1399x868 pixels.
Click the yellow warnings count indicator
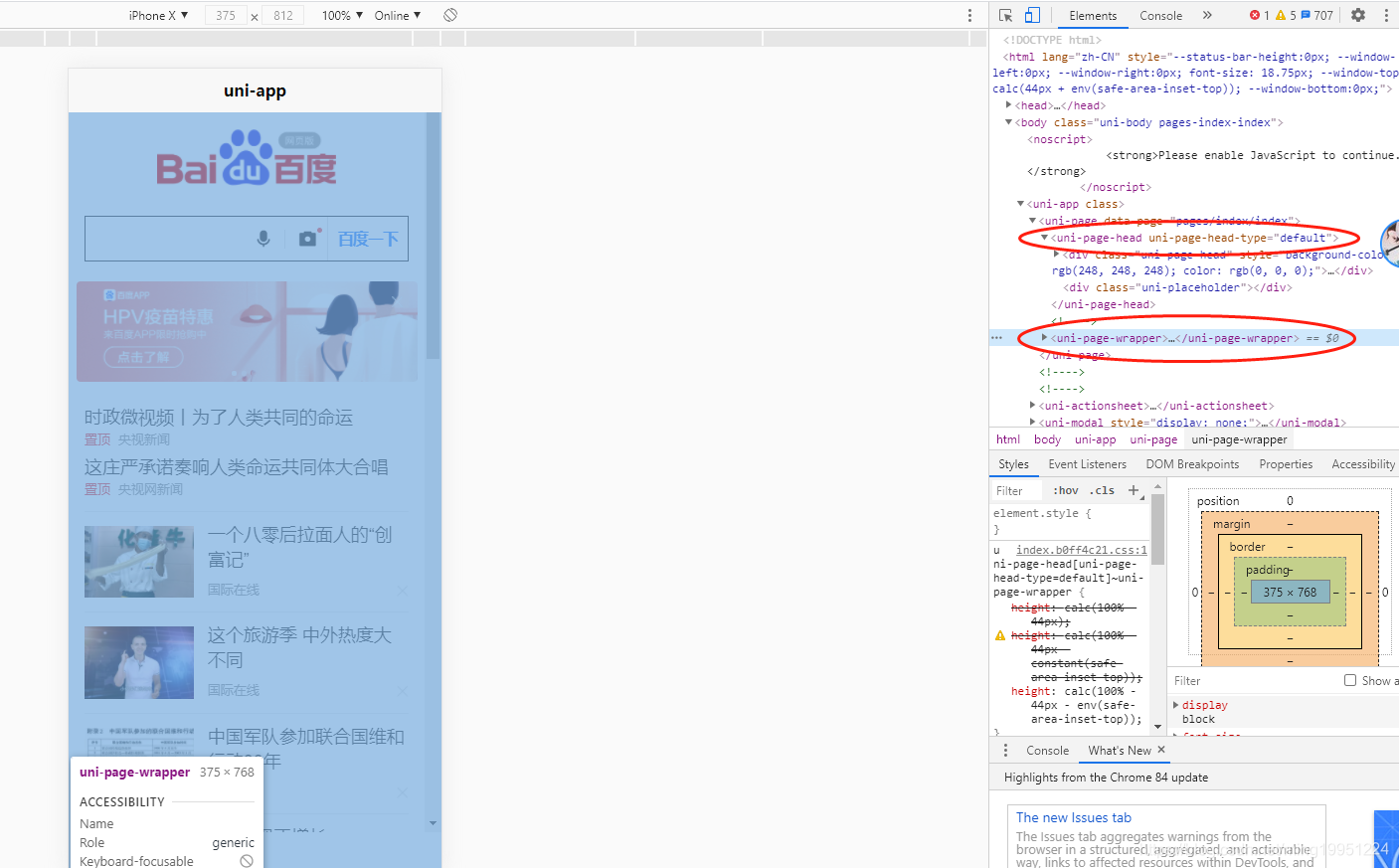pyautogui.click(x=1286, y=15)
